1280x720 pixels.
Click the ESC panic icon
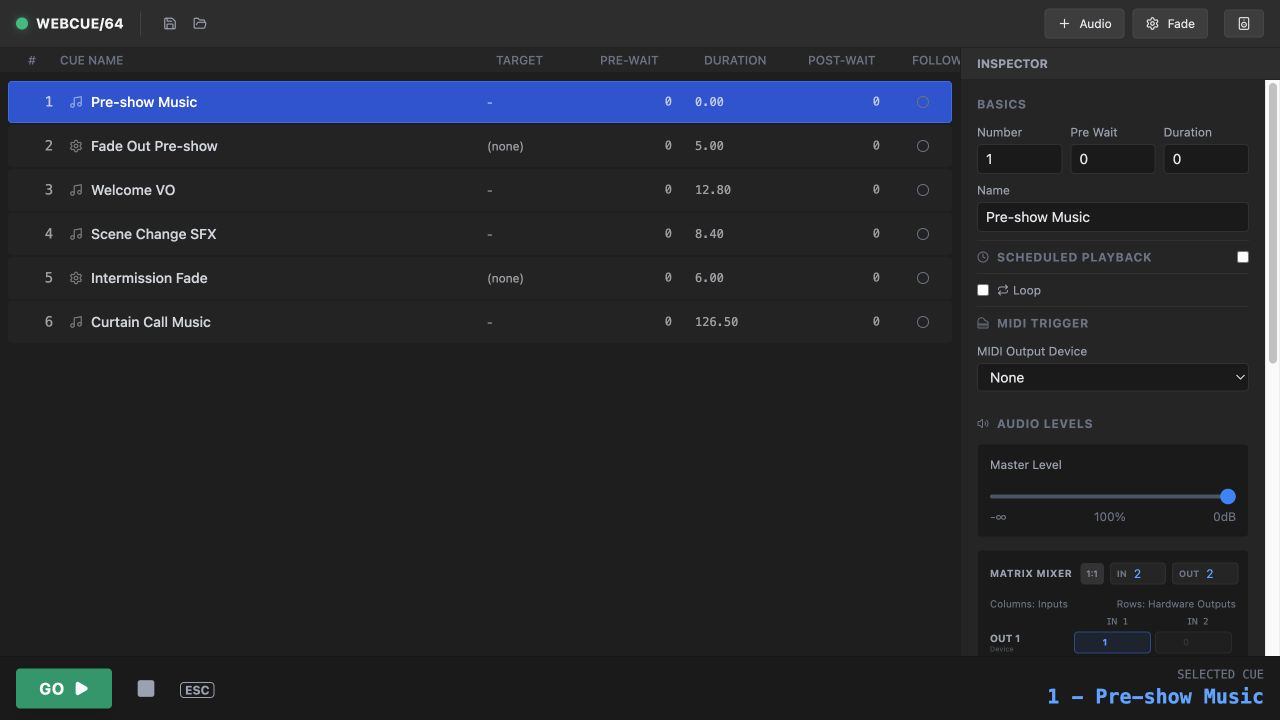point(197,690)
